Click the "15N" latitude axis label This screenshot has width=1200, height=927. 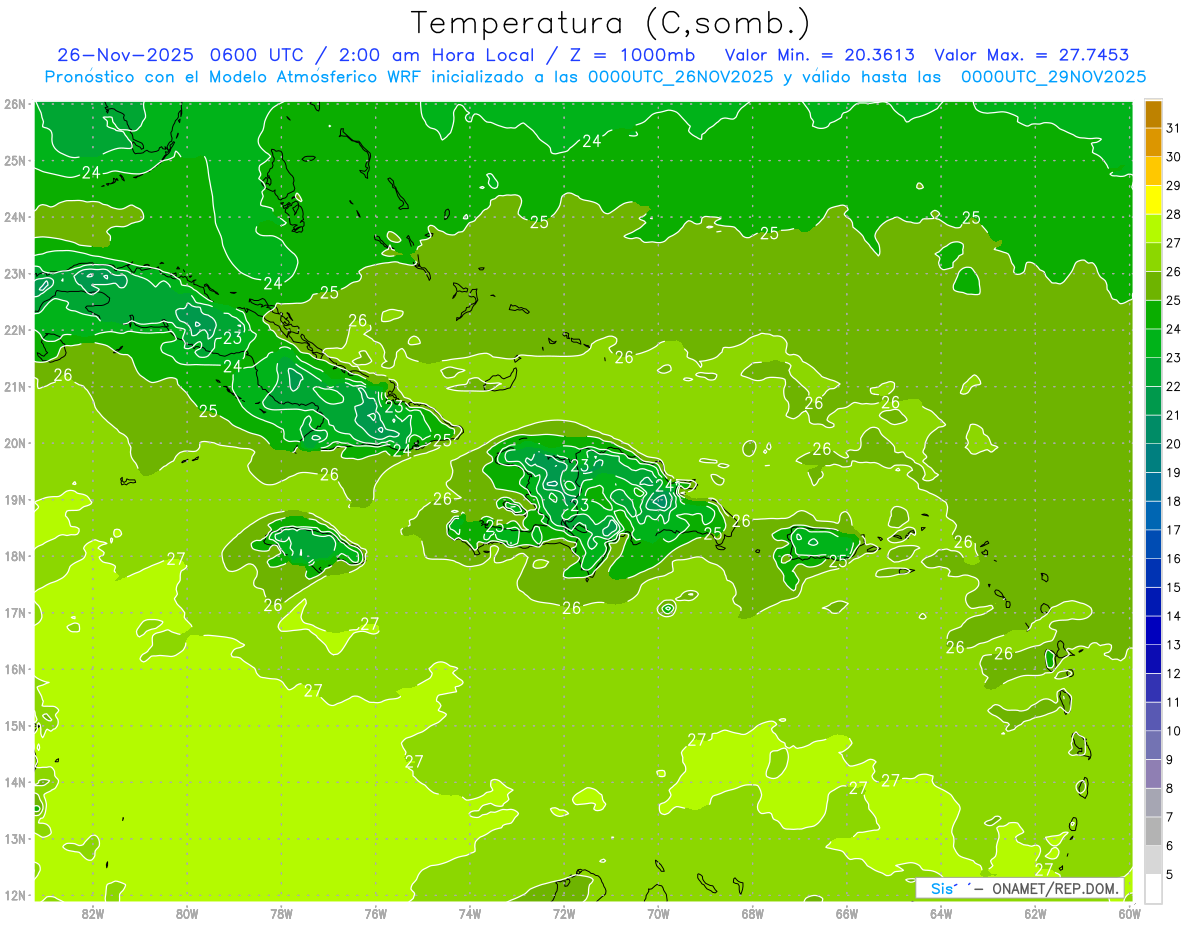click(x=15, y=725)
